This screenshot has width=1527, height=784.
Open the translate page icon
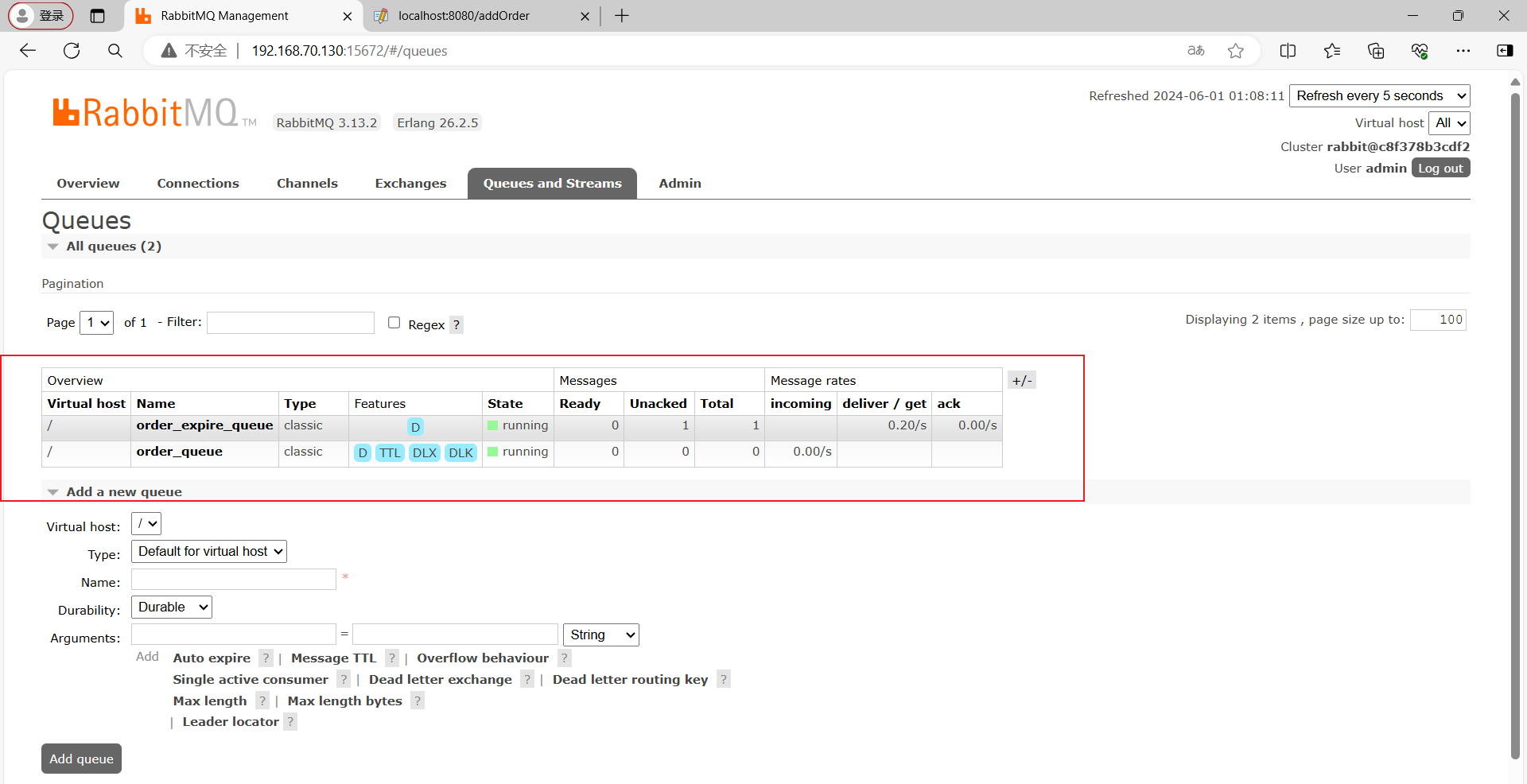[1195, 51]
